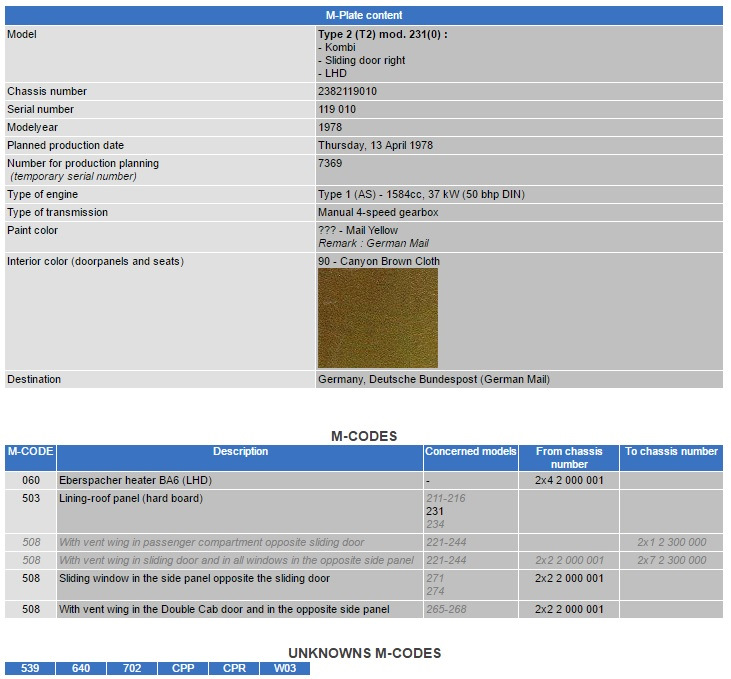Click the Canyon Brown Cloth color swatch
The width and height of the screenshot is (731, 679).
pos(378,318)
